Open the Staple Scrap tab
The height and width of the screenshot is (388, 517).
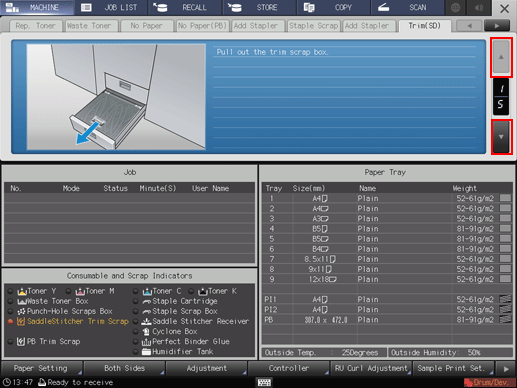[x=313, y=26]
